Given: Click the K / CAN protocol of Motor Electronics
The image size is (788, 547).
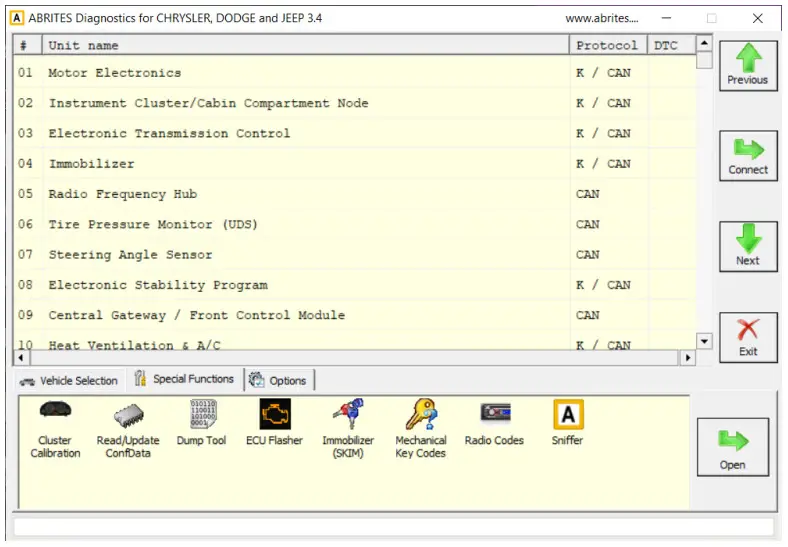Looking at the screenshot, I should (x=603, y=73).
